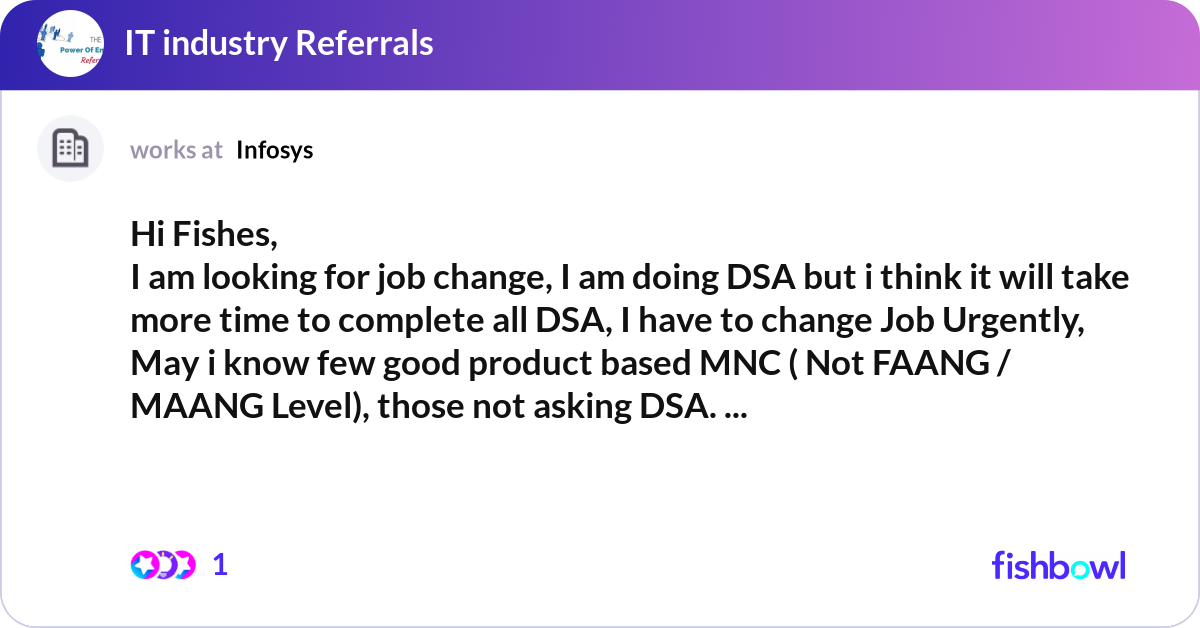Image resolution: width=1200 pixels, height=628 pixels.
Task: Click the purple lightbulb reaction icon
Action: click(x=165, y=565)
